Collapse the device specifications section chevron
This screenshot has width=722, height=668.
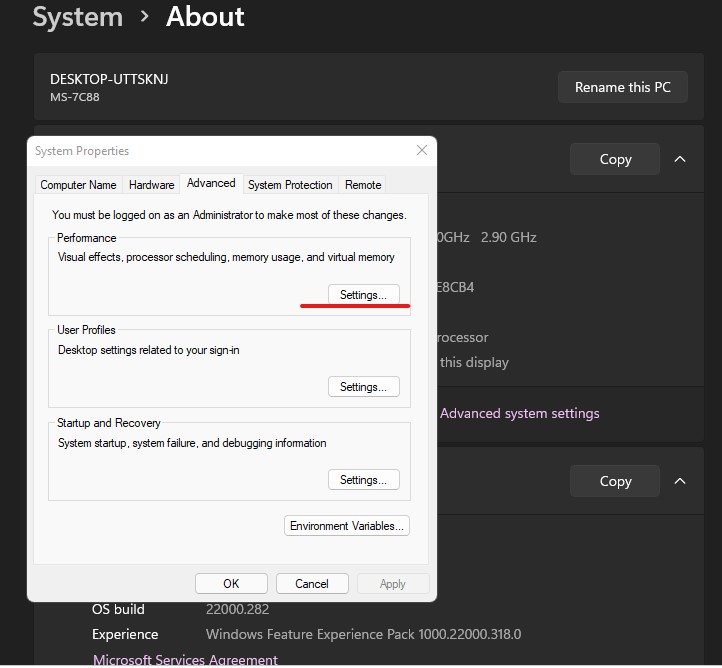coord(680,159)
